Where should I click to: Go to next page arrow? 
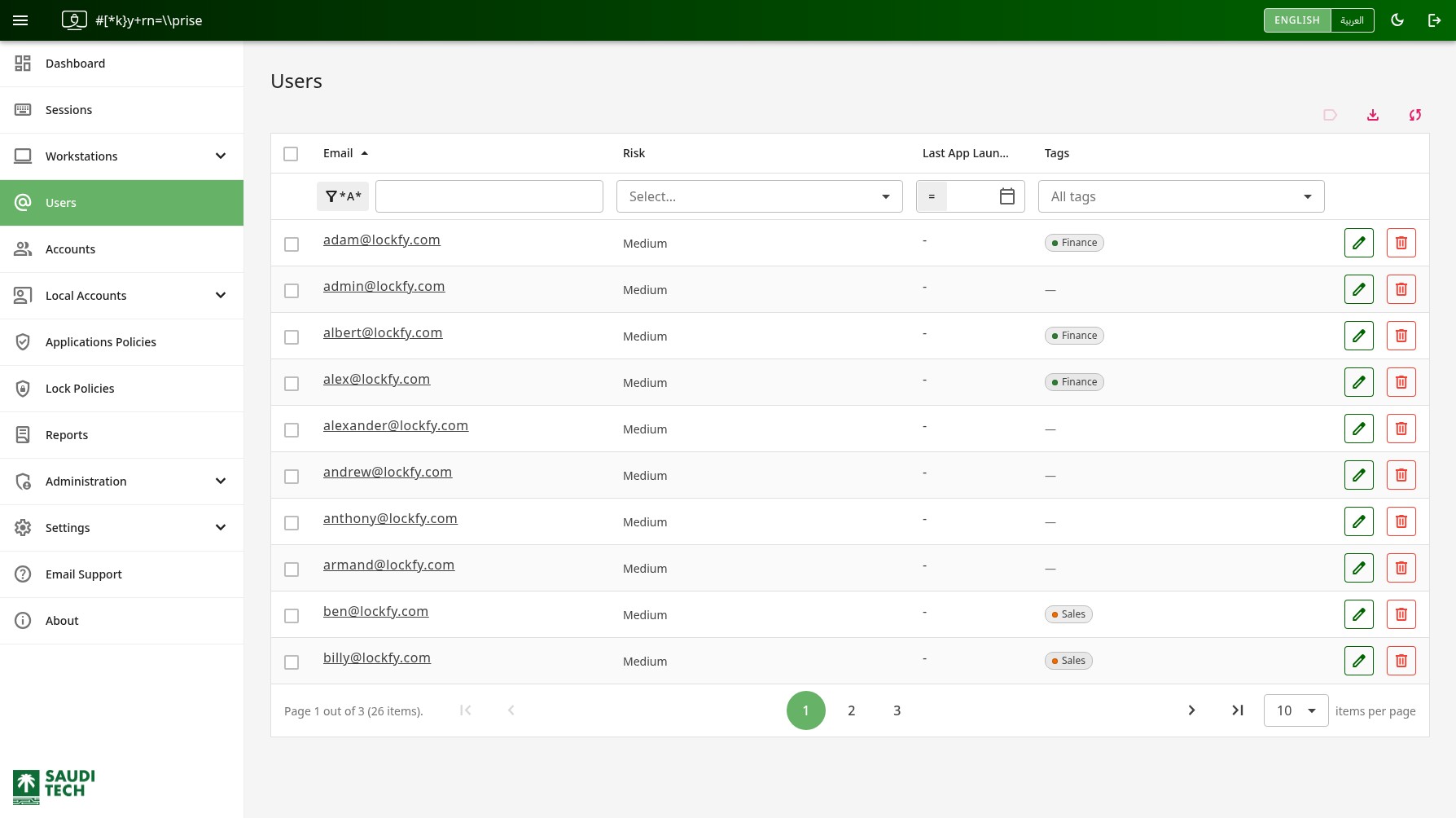click(1191, 710)
